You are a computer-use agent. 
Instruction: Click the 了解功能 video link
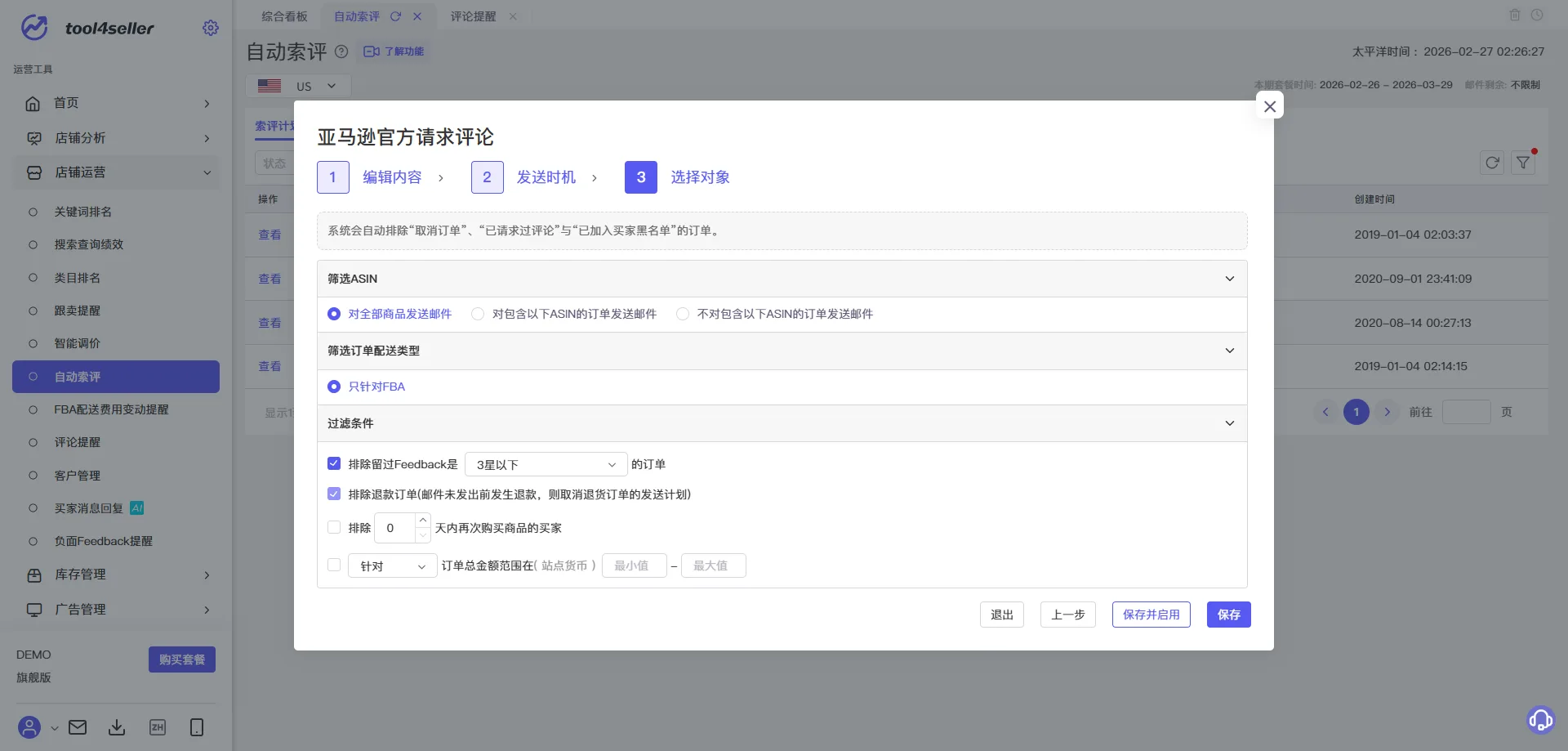coord(394,51)
